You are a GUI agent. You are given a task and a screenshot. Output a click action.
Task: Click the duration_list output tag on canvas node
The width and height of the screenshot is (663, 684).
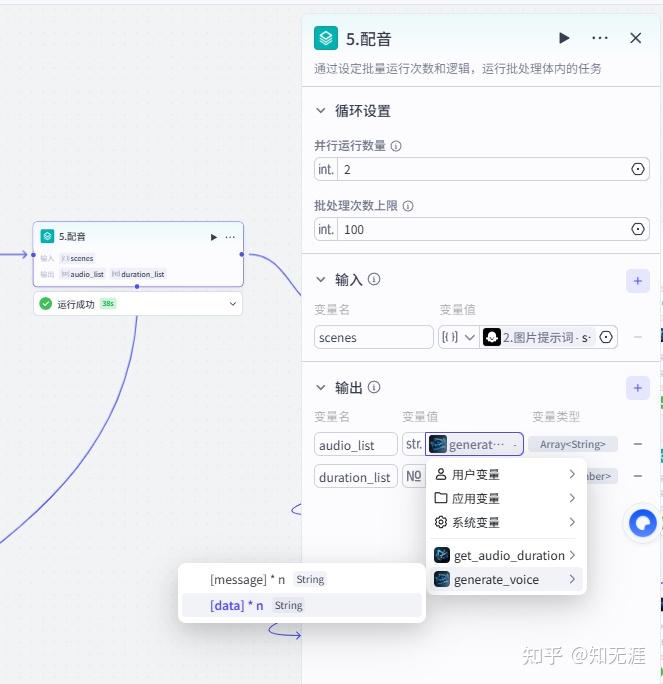click(138, 274)
